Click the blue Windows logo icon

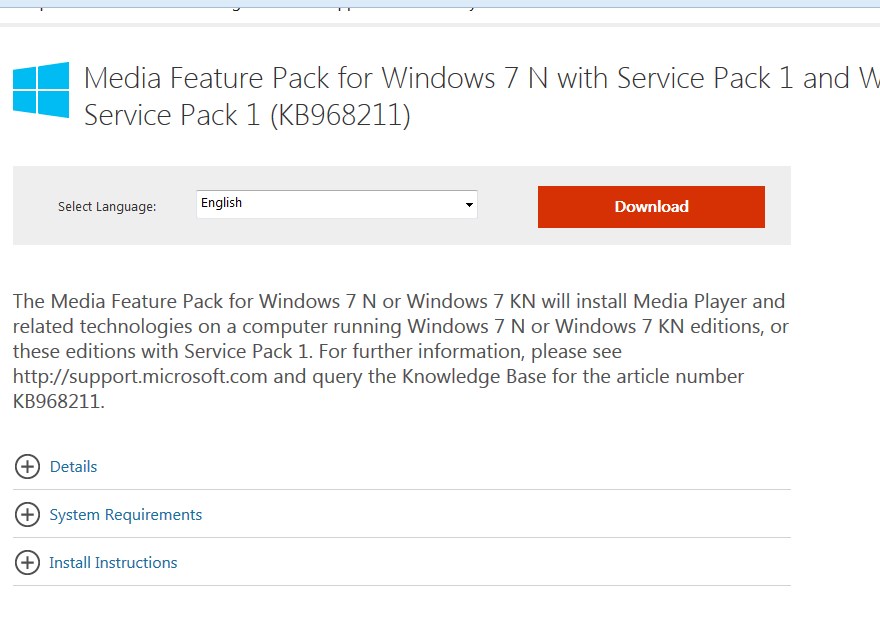41,90
